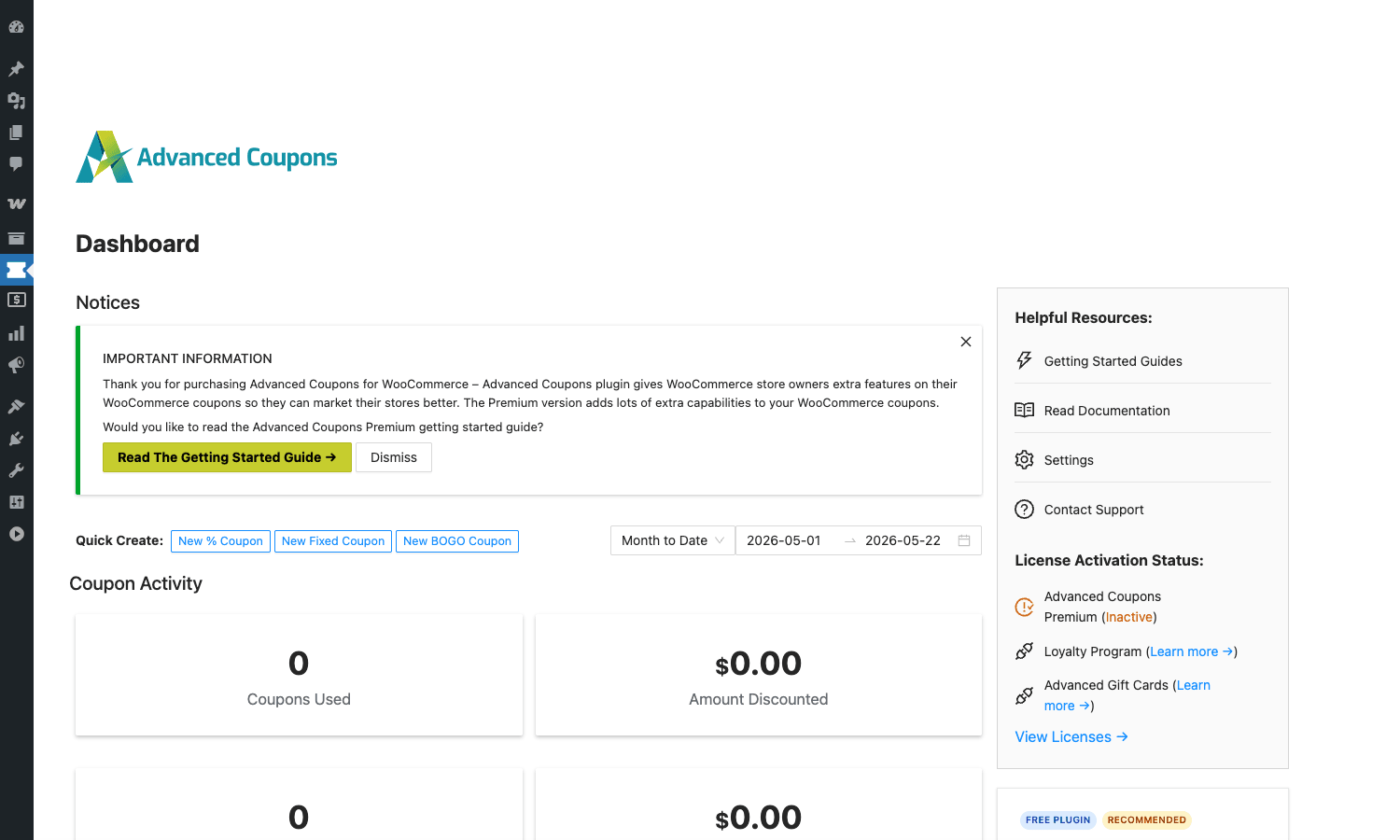Open the WordPress Dashboard gauge icon
1400x840 pixels.
click(16, 27)
